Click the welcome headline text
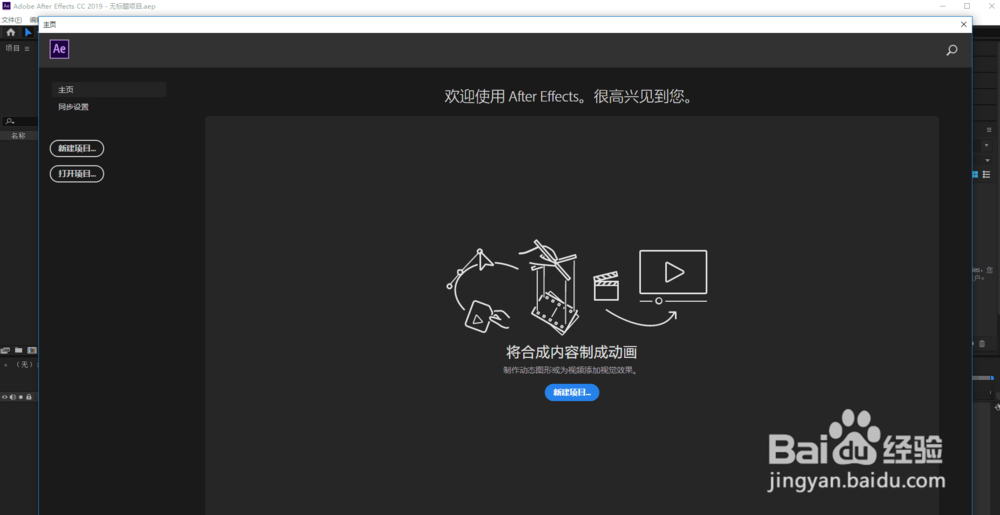Screen dimensions: 1000x515 569,97
